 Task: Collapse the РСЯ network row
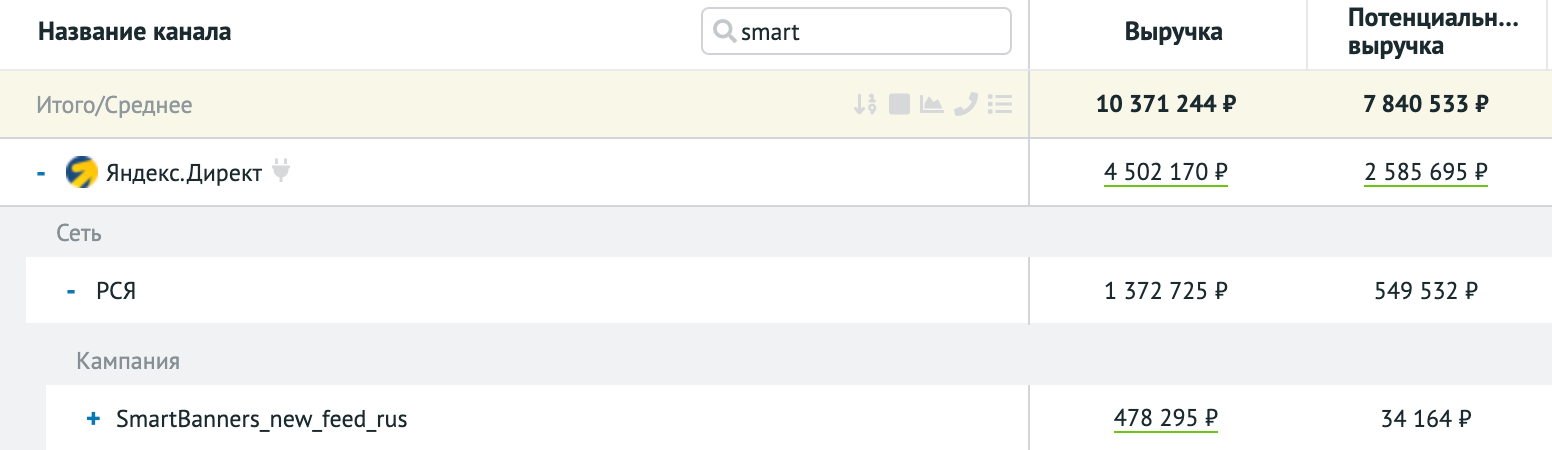click(71, 291)
